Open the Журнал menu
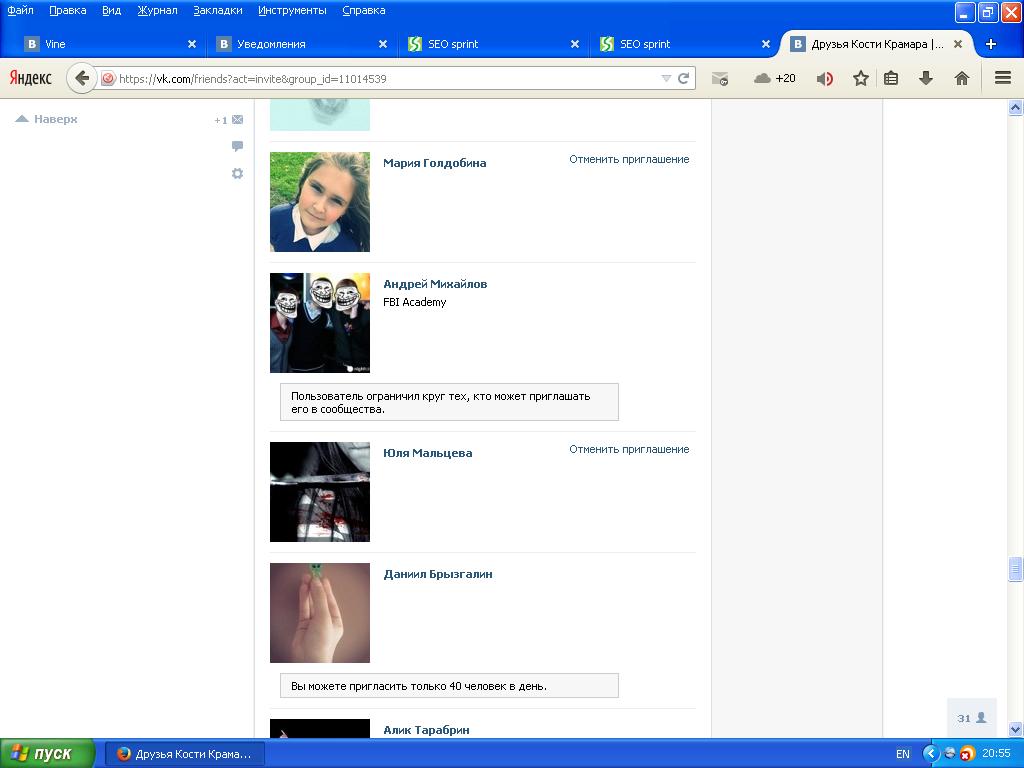Viewport: 1024px width, 768px height. click(157, 10)
